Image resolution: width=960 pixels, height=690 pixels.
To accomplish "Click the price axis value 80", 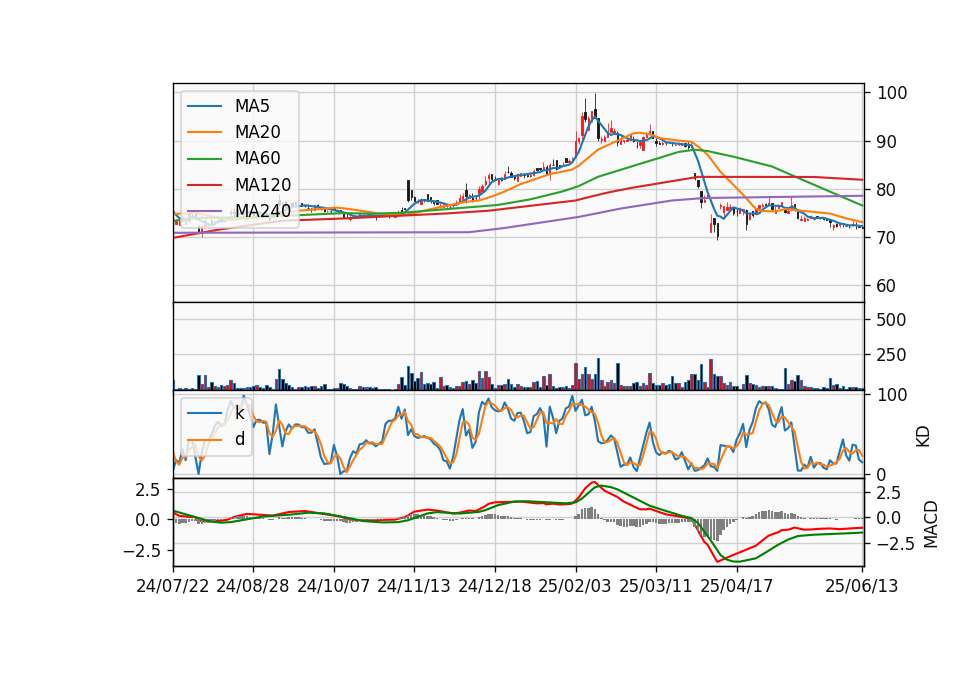I will click(887, 190).
